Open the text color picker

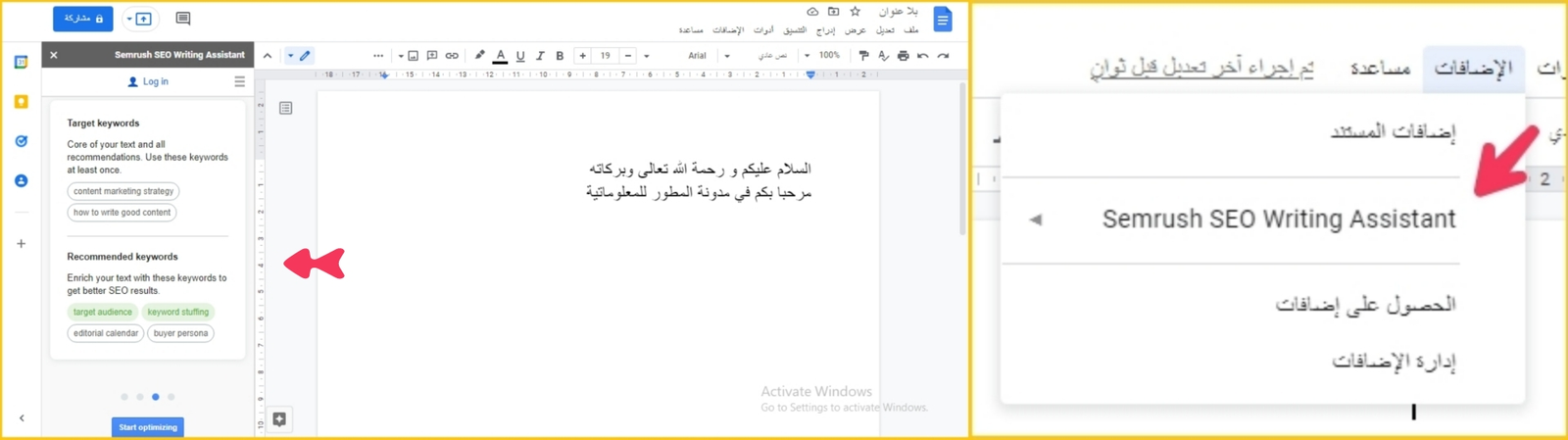500,56
